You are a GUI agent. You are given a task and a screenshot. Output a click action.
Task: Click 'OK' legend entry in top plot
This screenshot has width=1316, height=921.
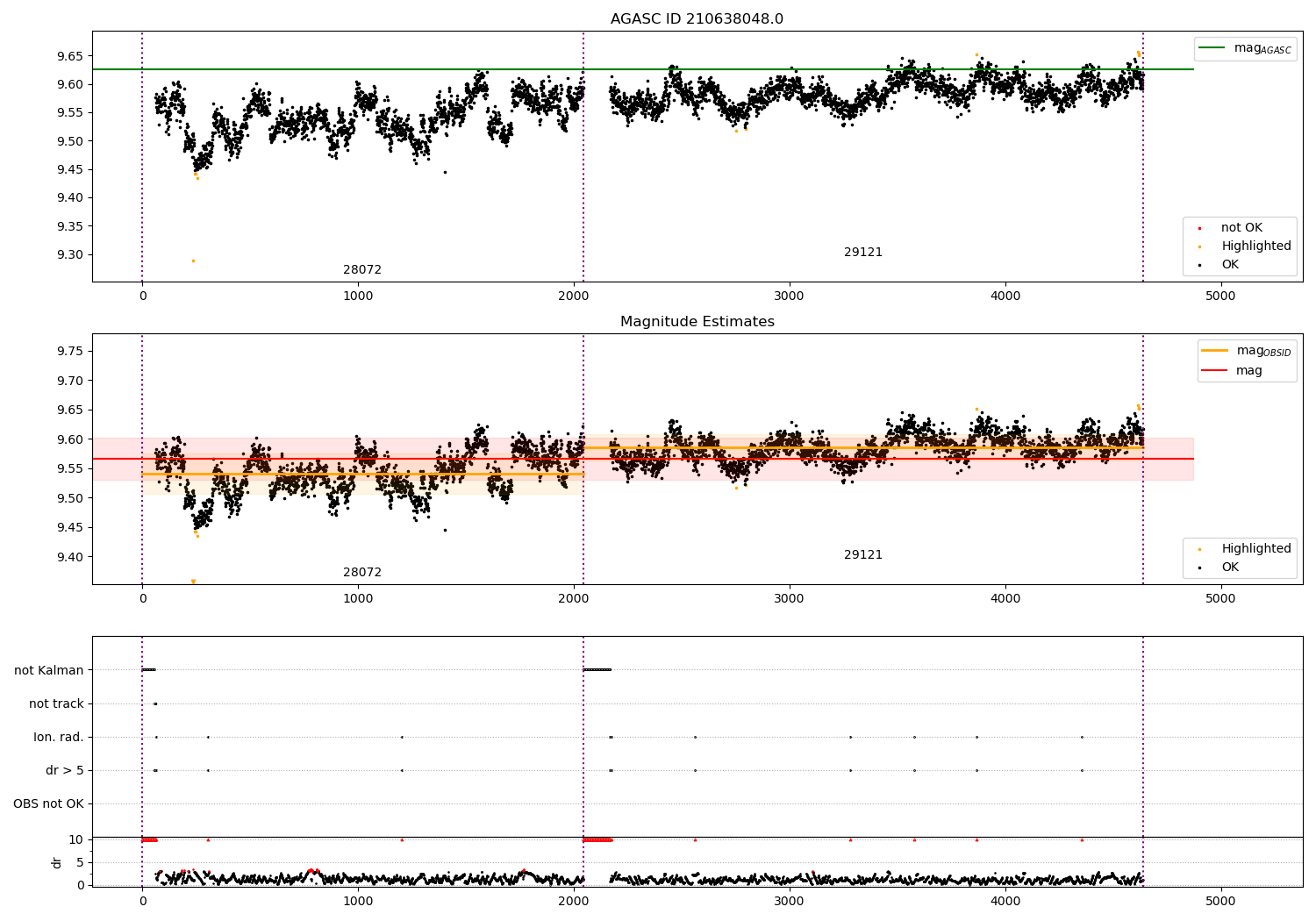(1219, 265)
